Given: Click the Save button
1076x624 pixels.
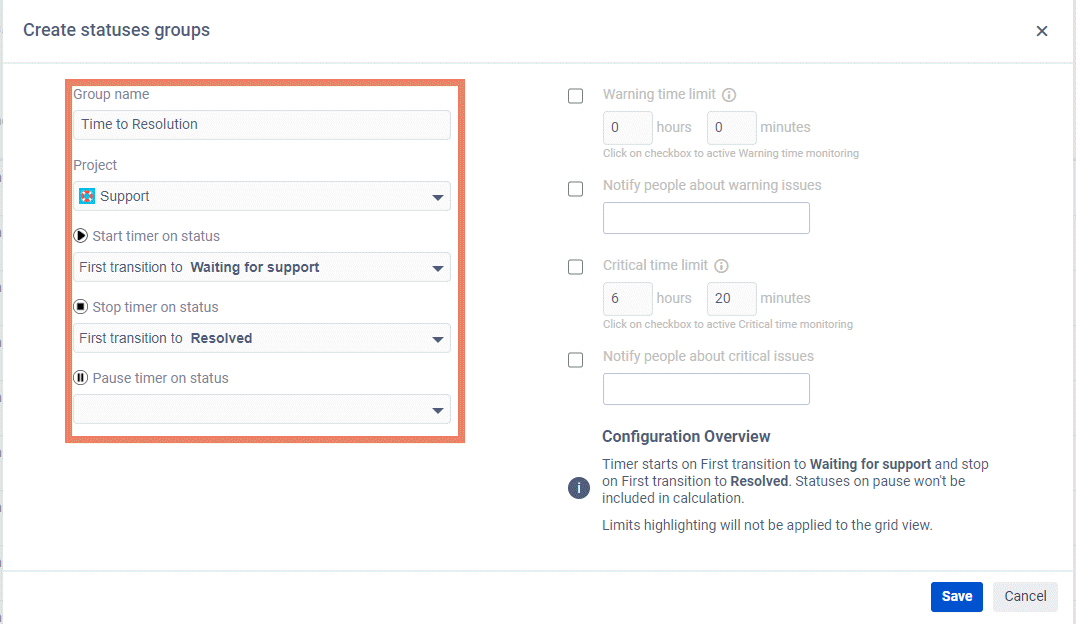Looking at the screenshot, I should 956,596.
